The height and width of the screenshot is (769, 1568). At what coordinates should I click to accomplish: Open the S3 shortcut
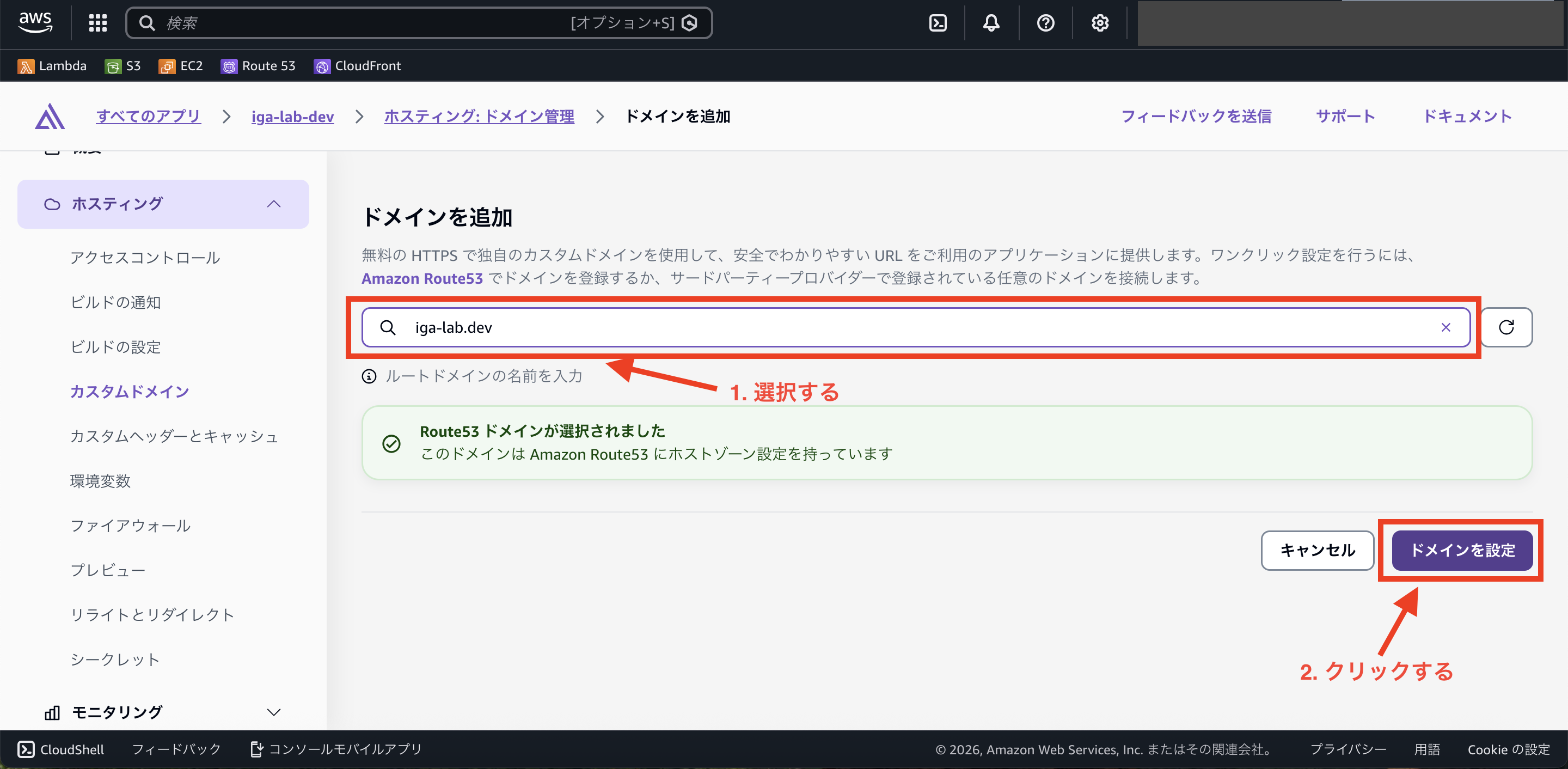point(122,66)
